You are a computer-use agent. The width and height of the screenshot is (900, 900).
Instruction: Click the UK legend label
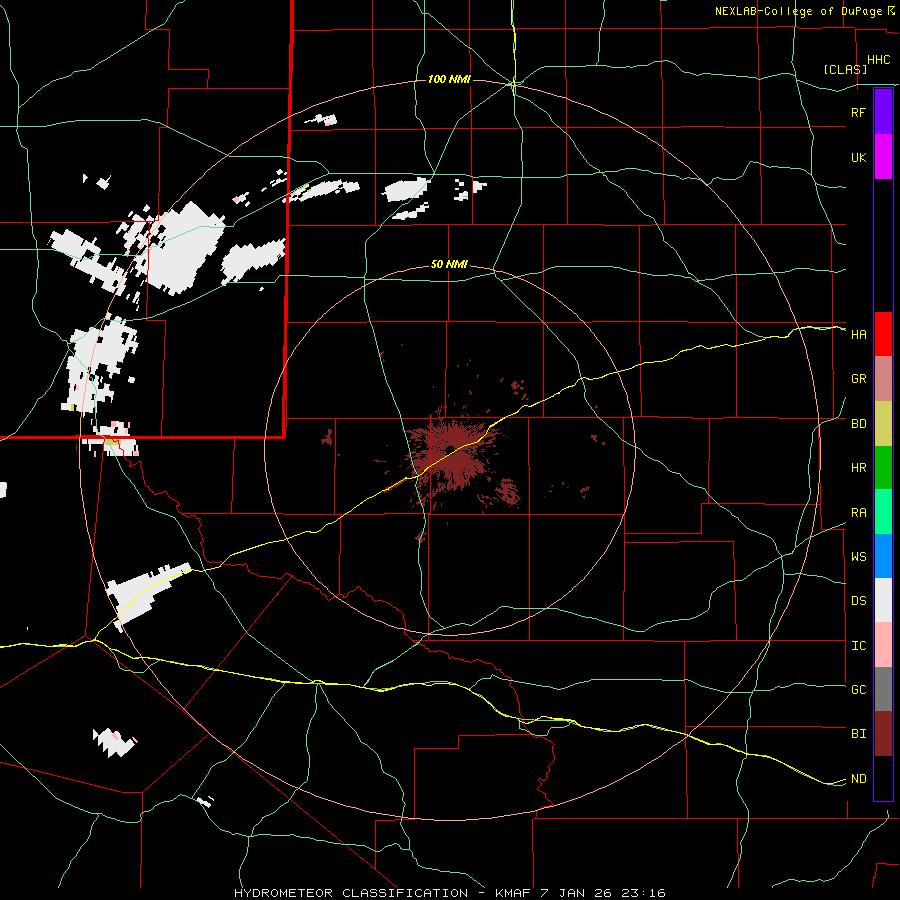(x=858, y=157)
